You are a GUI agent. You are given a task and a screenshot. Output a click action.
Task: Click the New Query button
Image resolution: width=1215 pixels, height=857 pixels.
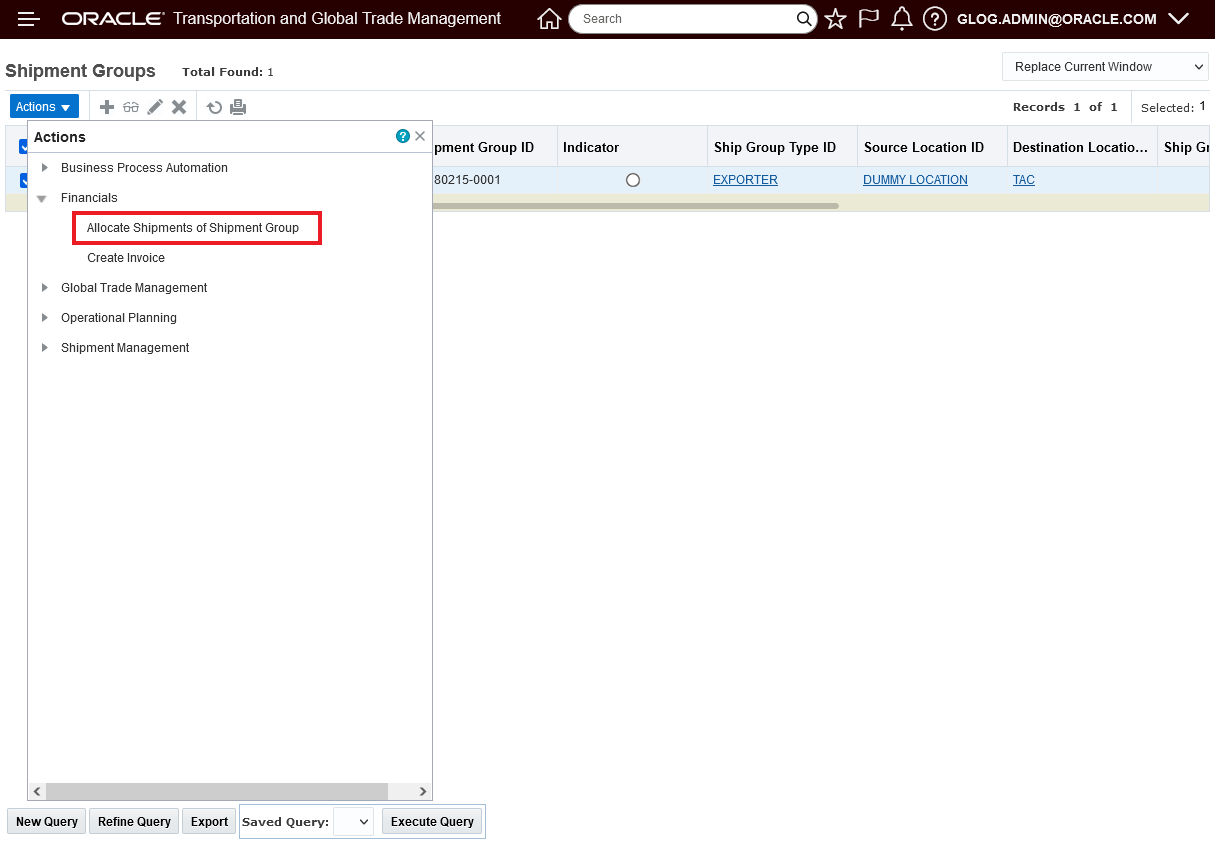pos(47,822)
